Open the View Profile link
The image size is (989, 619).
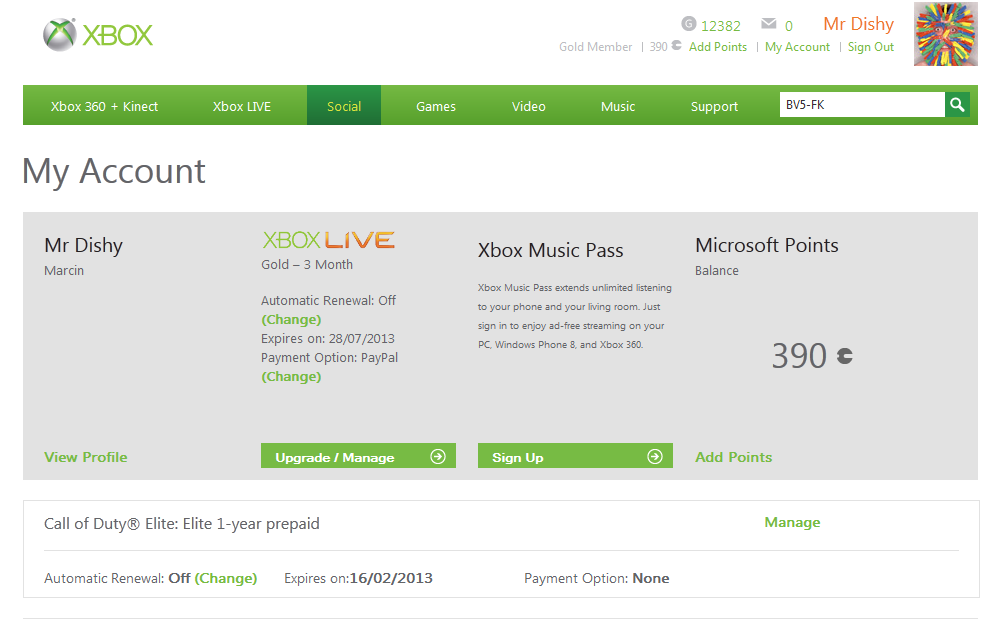click(86, 457)
